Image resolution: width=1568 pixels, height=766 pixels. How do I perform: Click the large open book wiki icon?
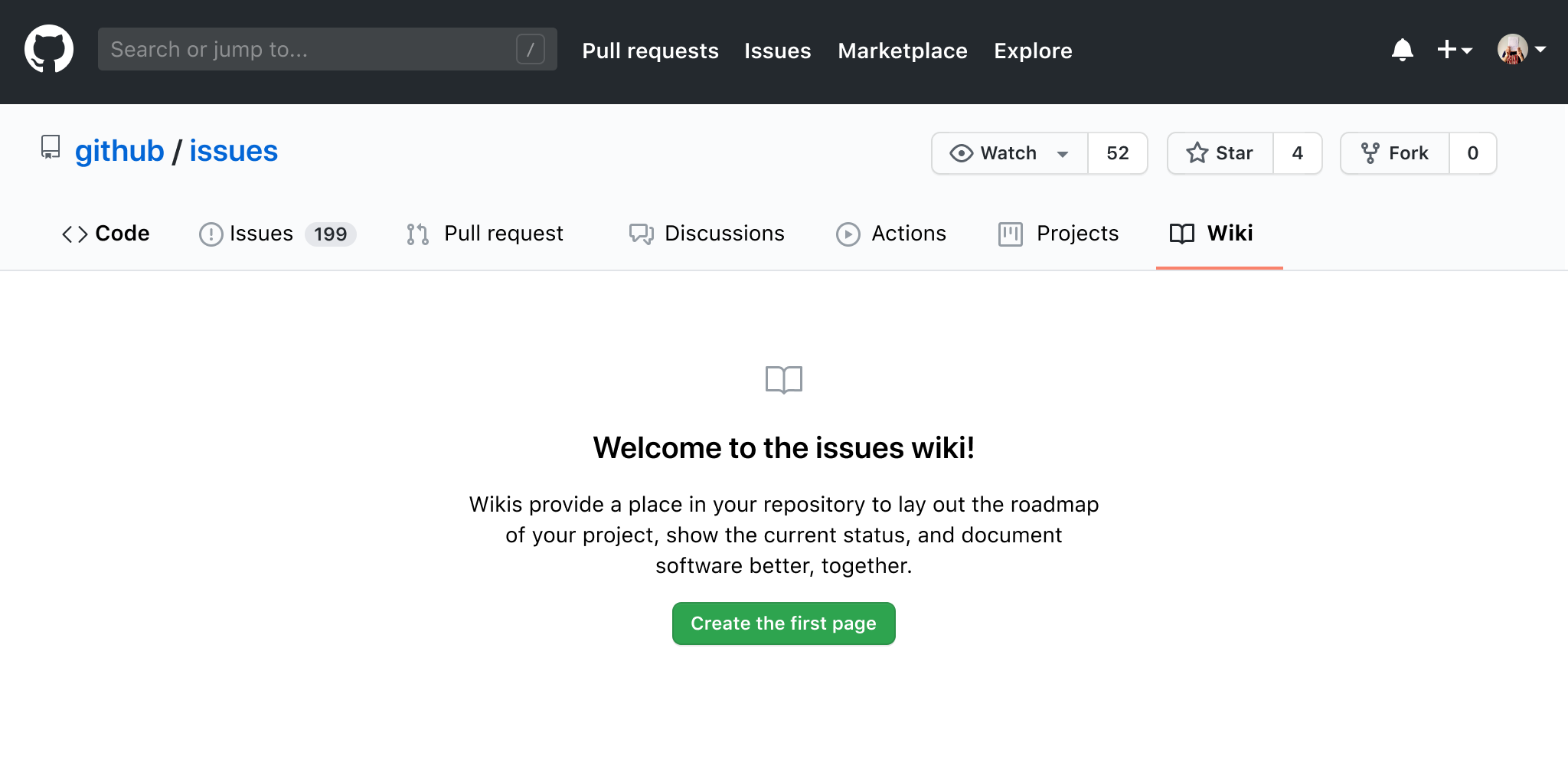coord(784,380)
